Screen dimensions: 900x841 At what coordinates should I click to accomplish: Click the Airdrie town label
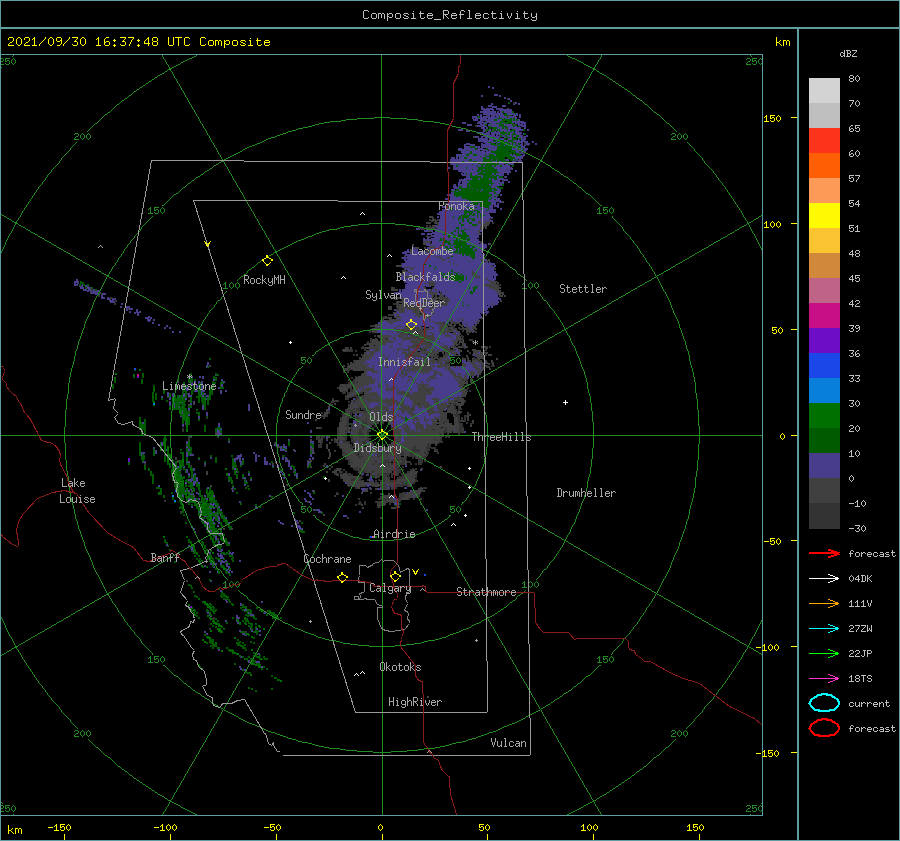(394, 534)
